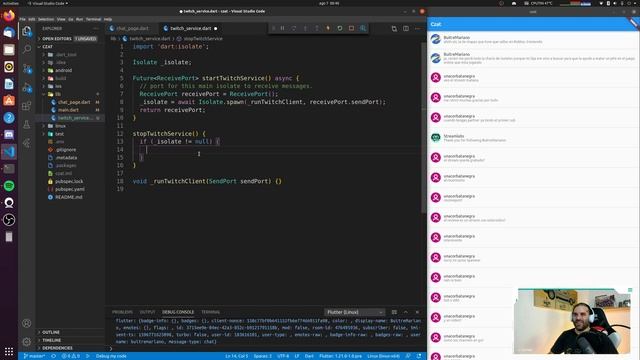Expand the build folder
The image size is (640, 360).
70,78
